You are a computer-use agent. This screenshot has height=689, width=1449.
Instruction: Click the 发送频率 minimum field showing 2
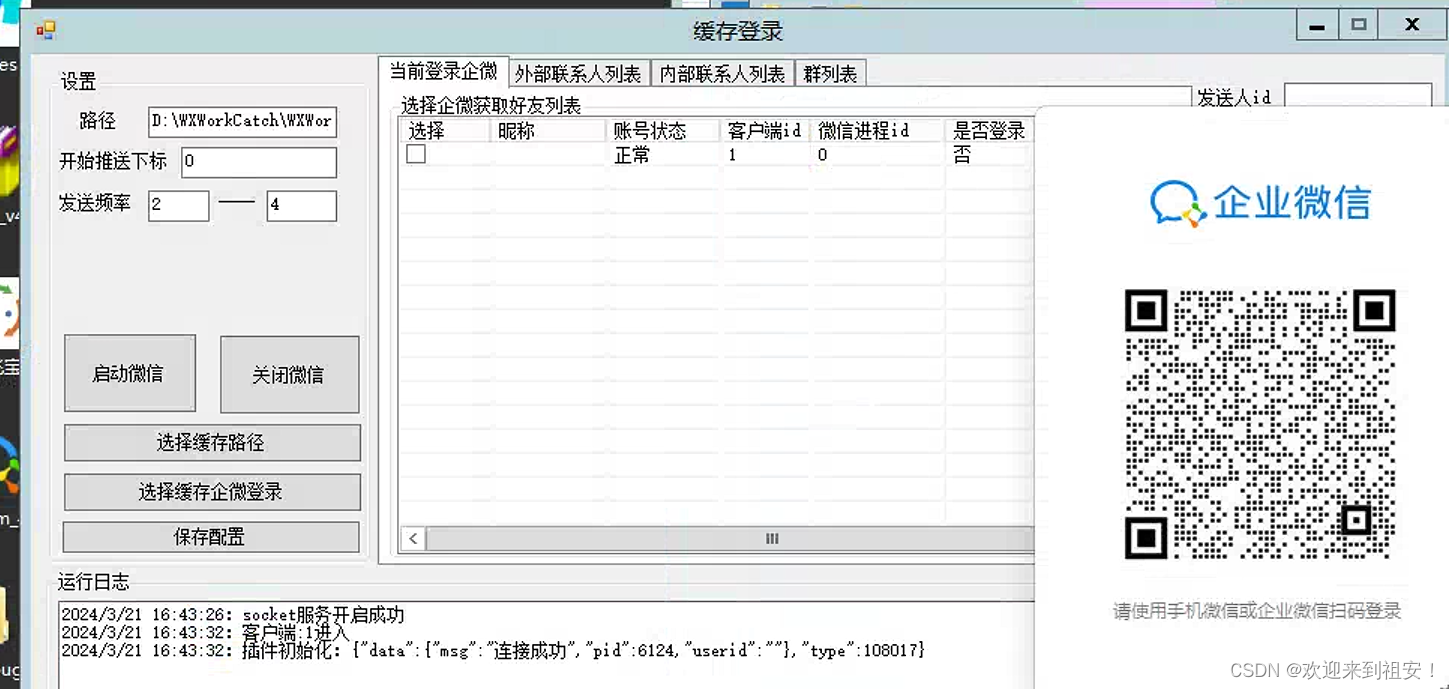[178, 205]
